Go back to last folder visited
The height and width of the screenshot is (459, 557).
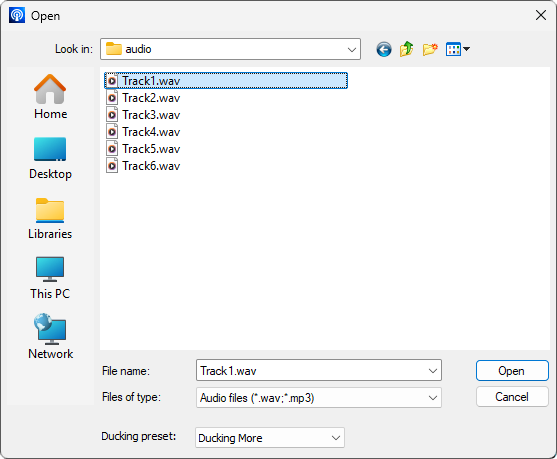[x=384, y=49]
